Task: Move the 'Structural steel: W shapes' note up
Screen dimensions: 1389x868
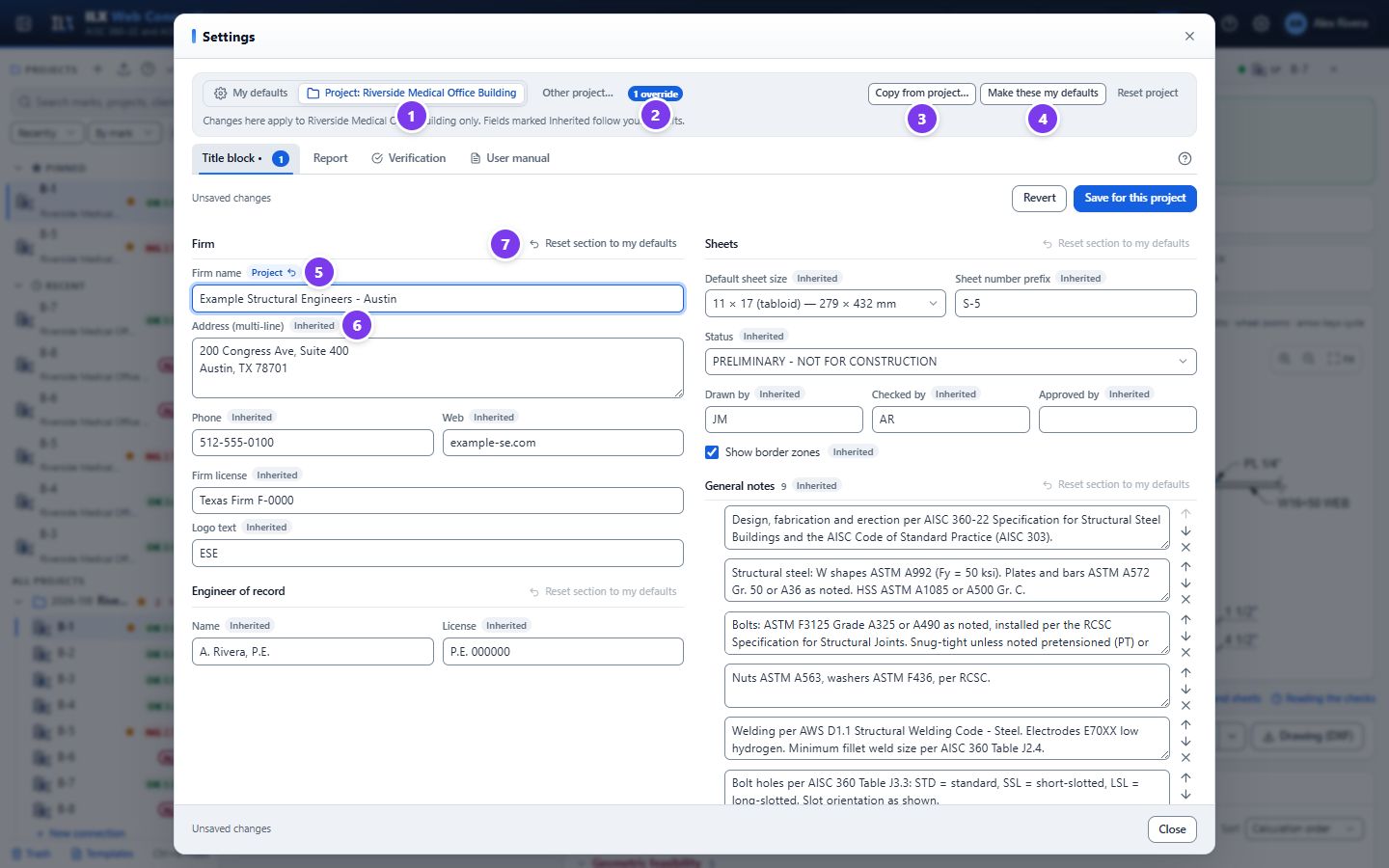Action: pyautogui.click(x=1185, y=566)
